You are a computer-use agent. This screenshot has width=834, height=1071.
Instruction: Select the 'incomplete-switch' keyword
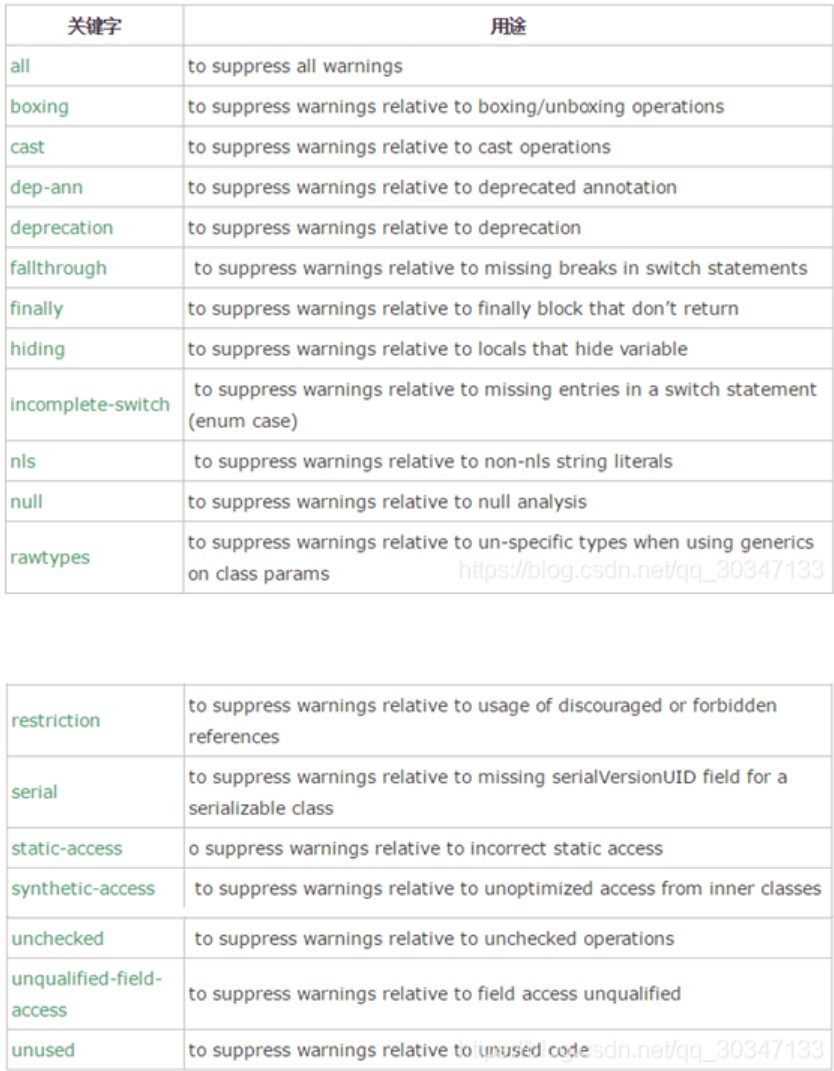coord(90,405)
